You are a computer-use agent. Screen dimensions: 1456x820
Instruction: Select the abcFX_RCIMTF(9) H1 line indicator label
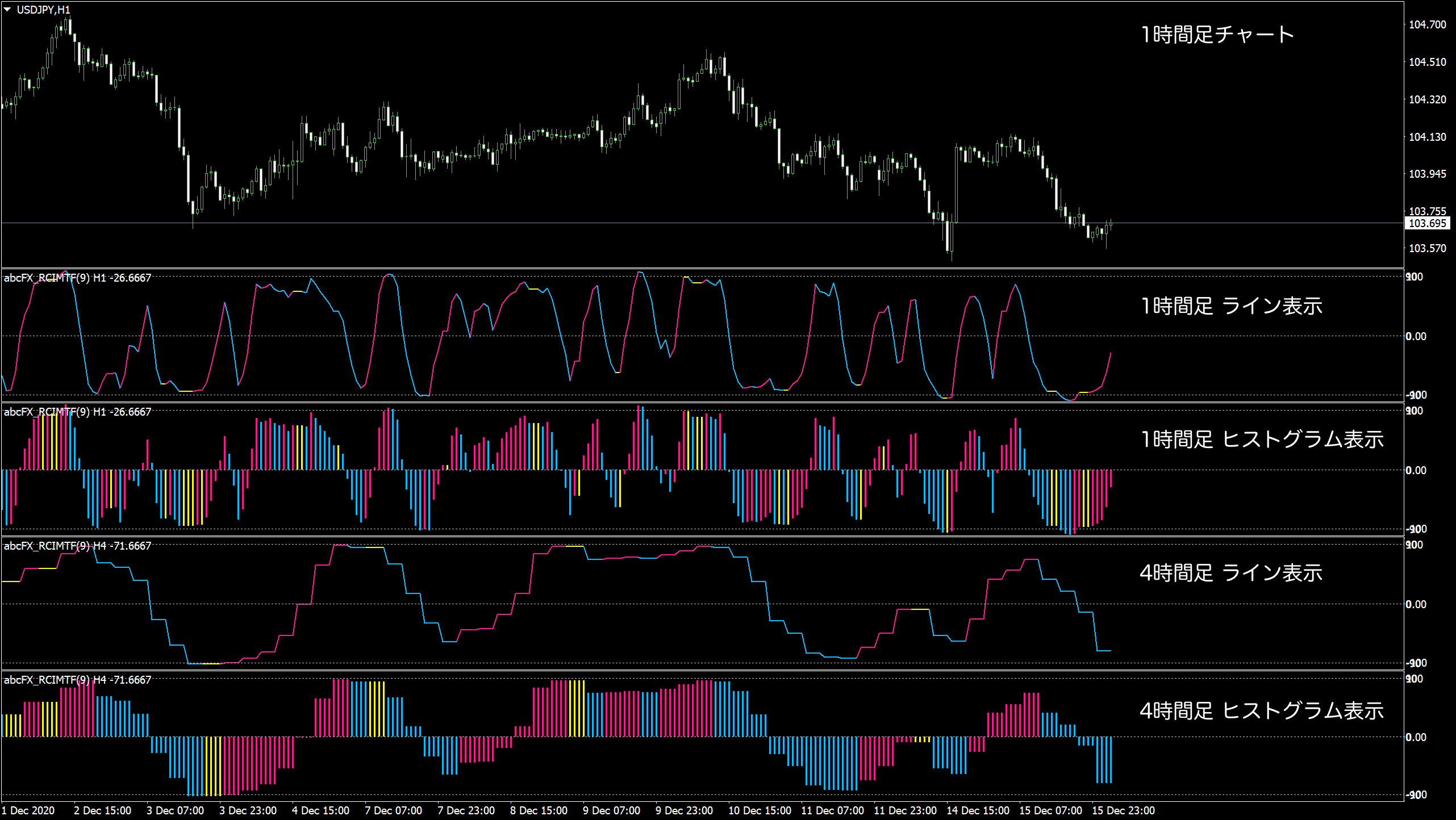click(77, 279)
